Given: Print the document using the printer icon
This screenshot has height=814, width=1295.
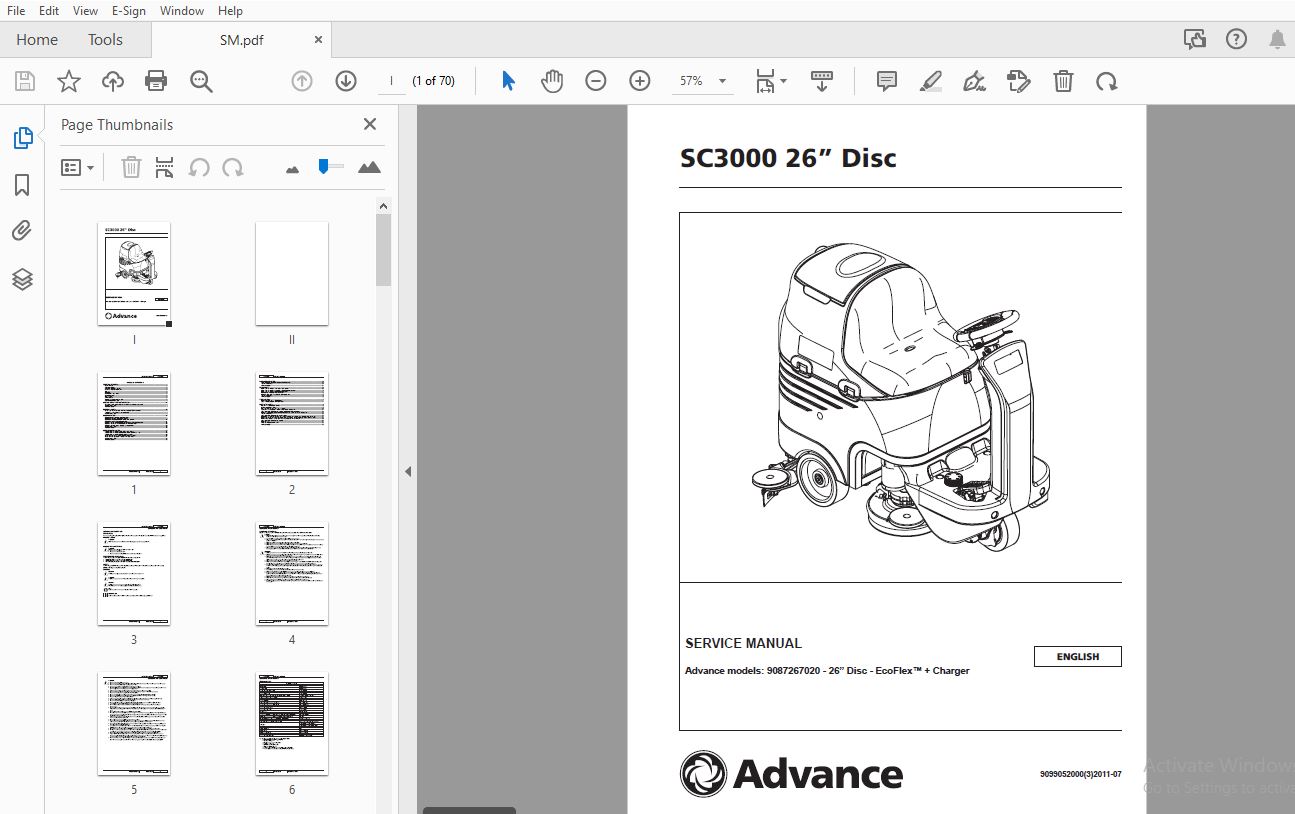Looking at the screenshot, I should coord(156,81).
